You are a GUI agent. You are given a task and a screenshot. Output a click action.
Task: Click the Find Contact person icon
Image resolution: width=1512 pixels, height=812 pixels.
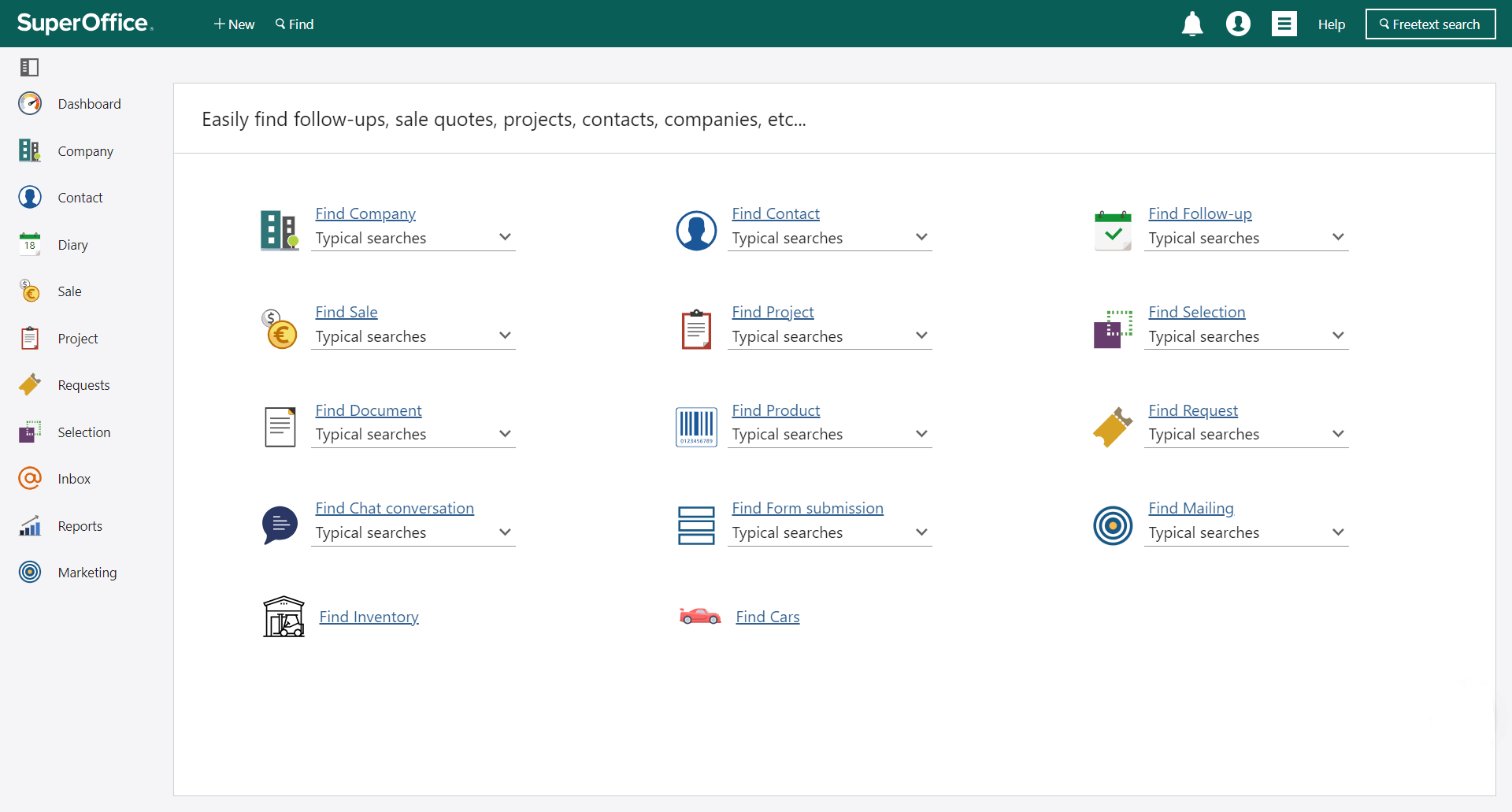pos(696,230)
